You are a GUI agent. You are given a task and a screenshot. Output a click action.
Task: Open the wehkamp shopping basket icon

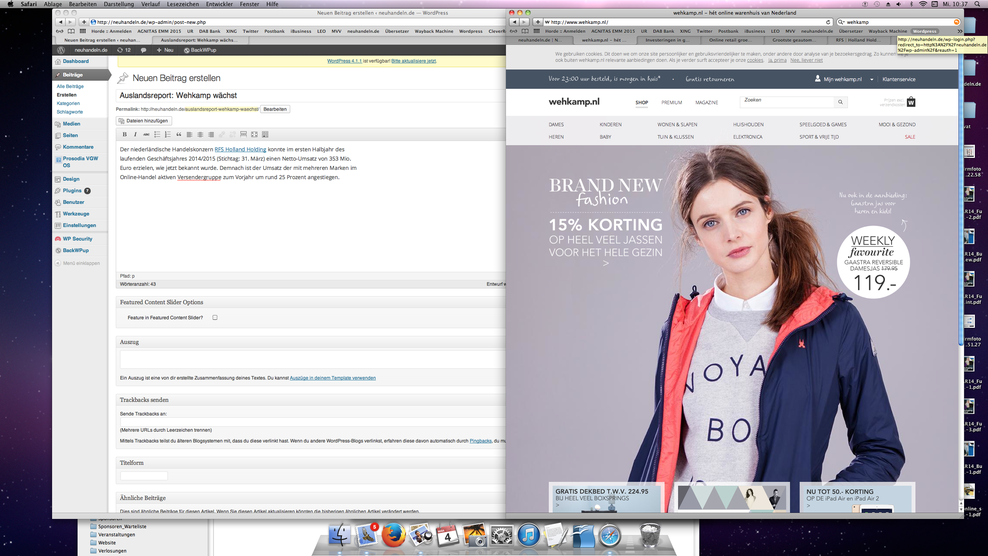(x=910, y=101)
